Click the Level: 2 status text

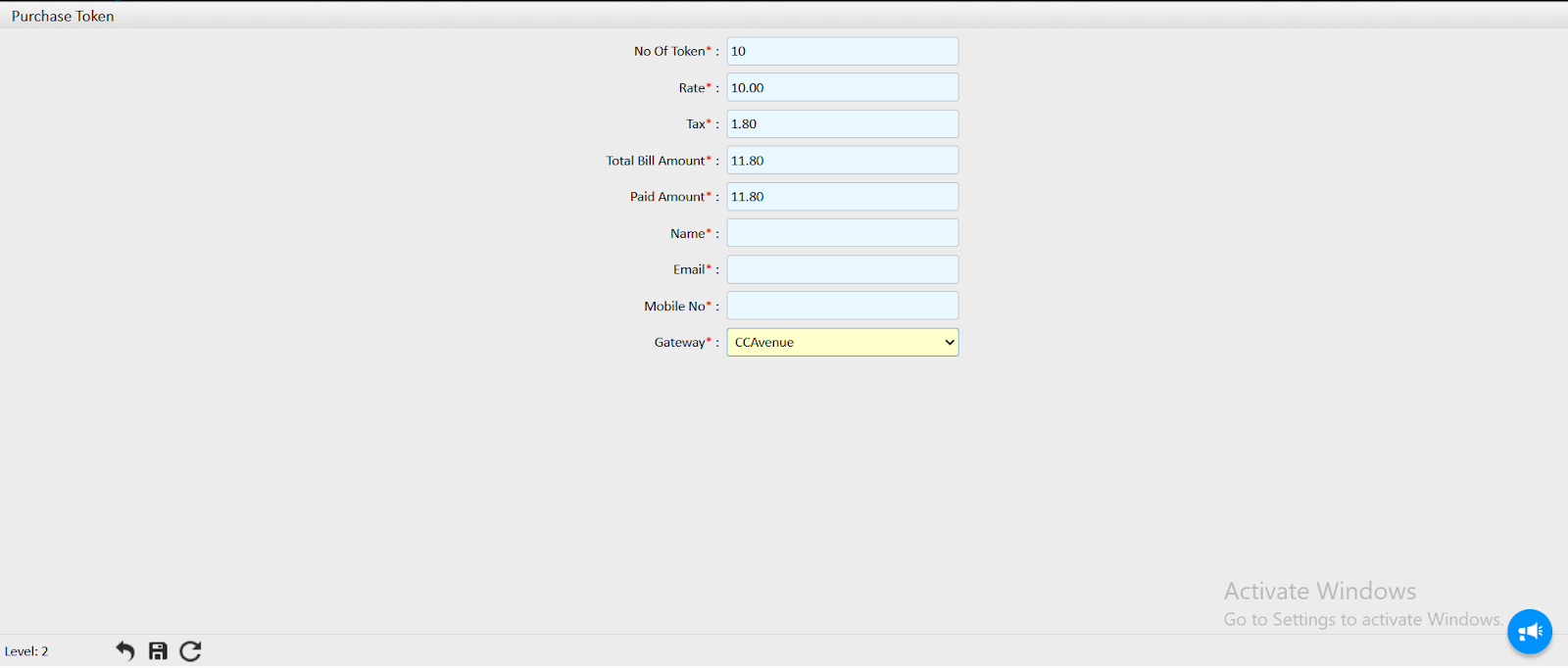[26, 651]
